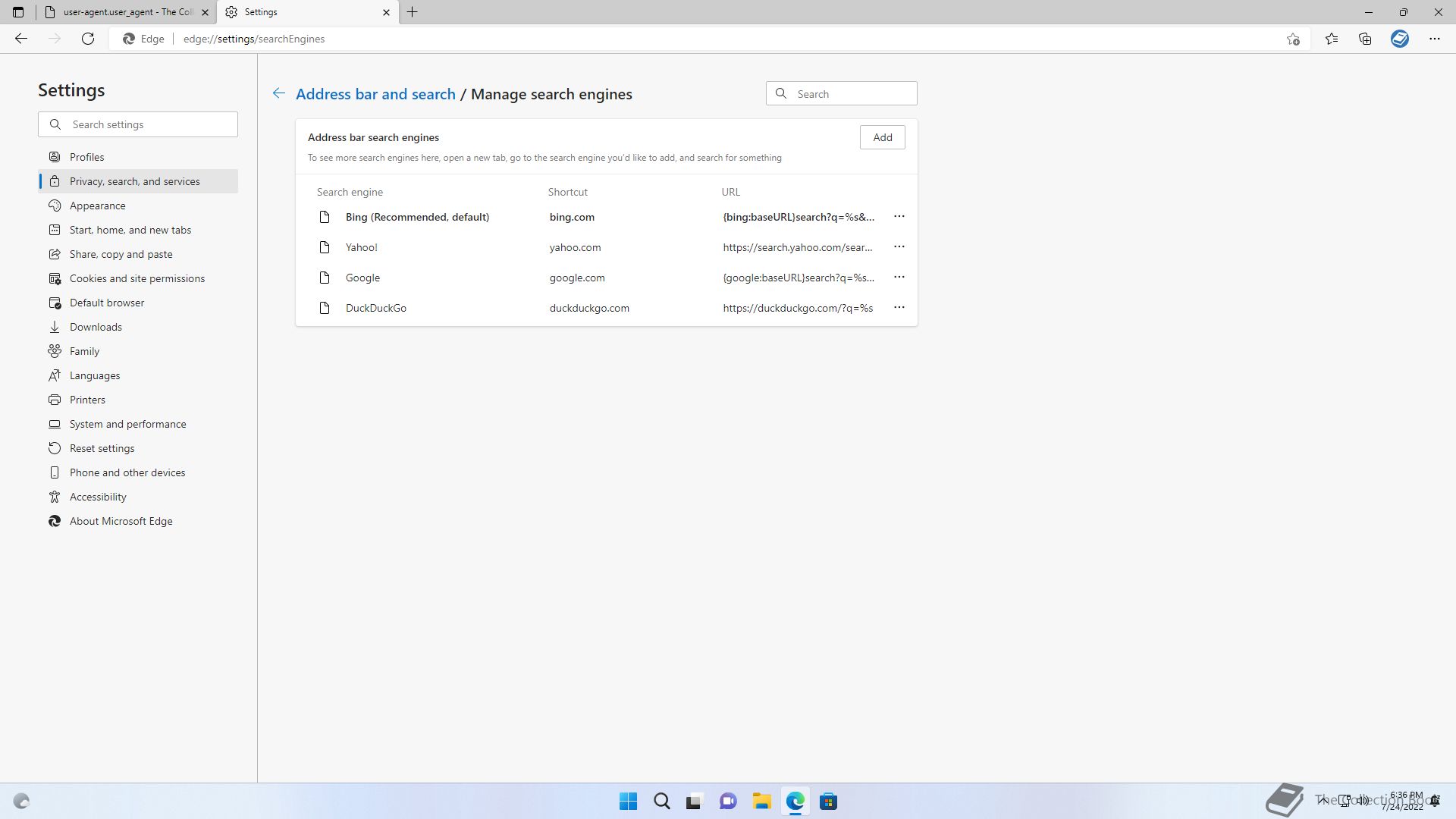Select Appearance in settings sidebar
This screenshot has height=819, width=1456.
coord(97,206)
